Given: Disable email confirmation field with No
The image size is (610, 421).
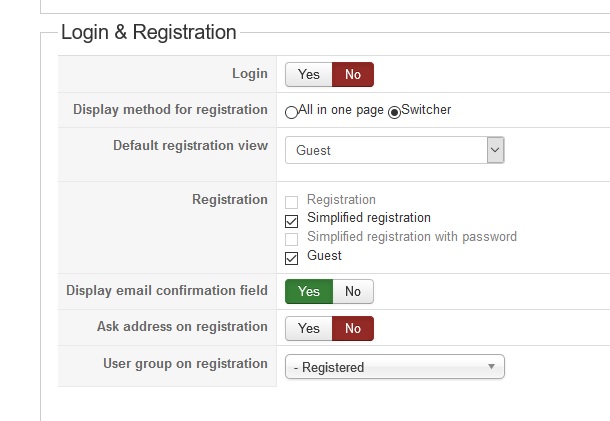Looking at the screenshot, I should point(353,291).
